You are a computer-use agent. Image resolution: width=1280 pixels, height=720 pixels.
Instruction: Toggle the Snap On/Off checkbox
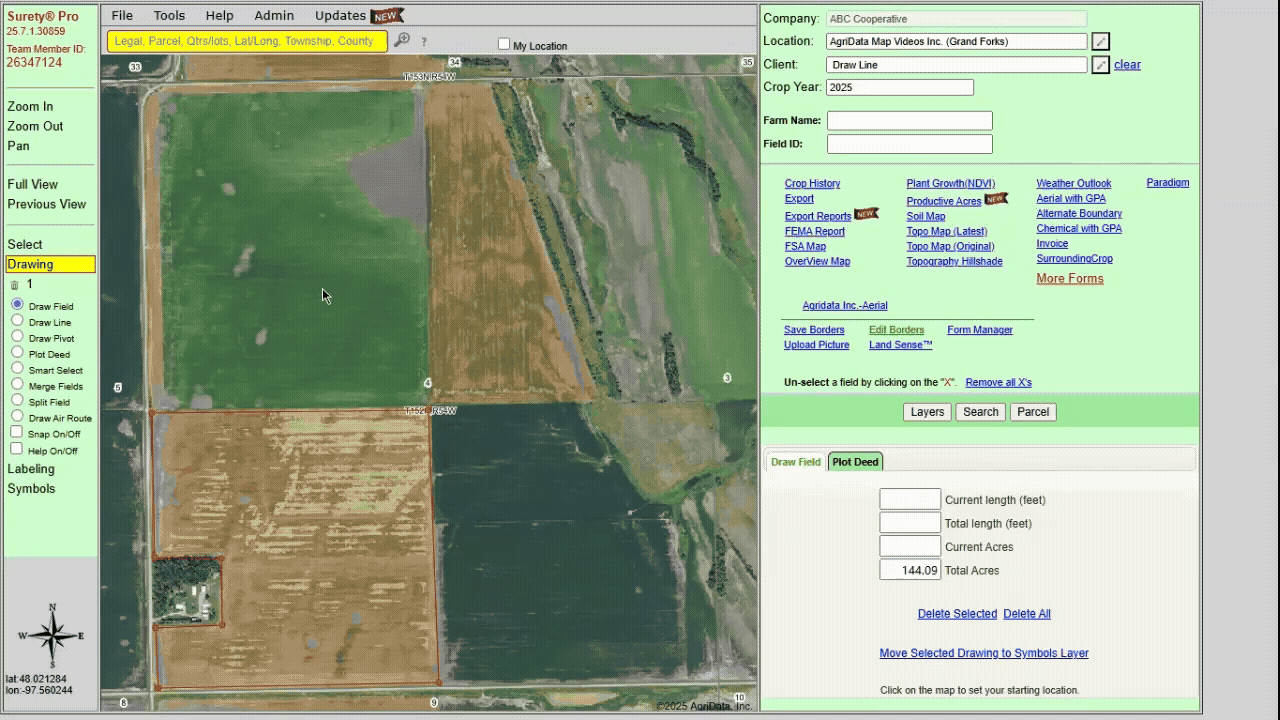click(14, 433)
